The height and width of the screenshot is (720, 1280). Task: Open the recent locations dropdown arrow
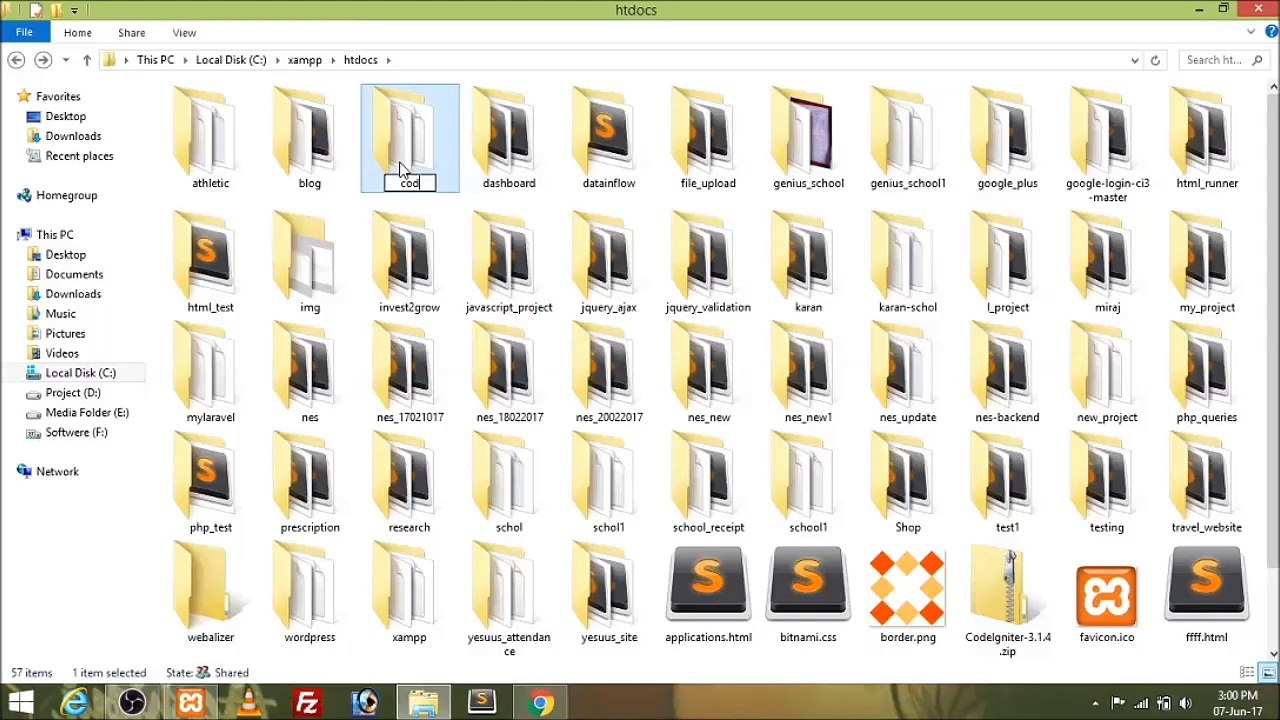65,60
